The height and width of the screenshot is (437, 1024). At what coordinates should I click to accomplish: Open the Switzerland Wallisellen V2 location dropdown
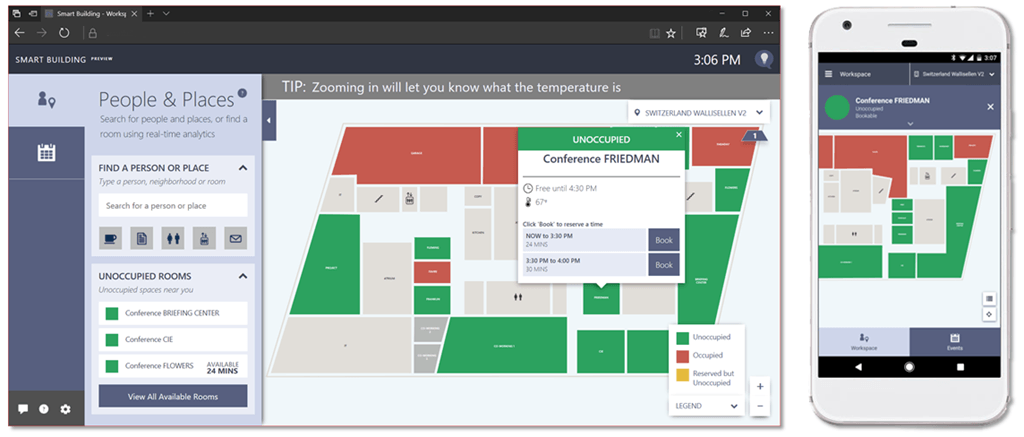pos(698,113)
